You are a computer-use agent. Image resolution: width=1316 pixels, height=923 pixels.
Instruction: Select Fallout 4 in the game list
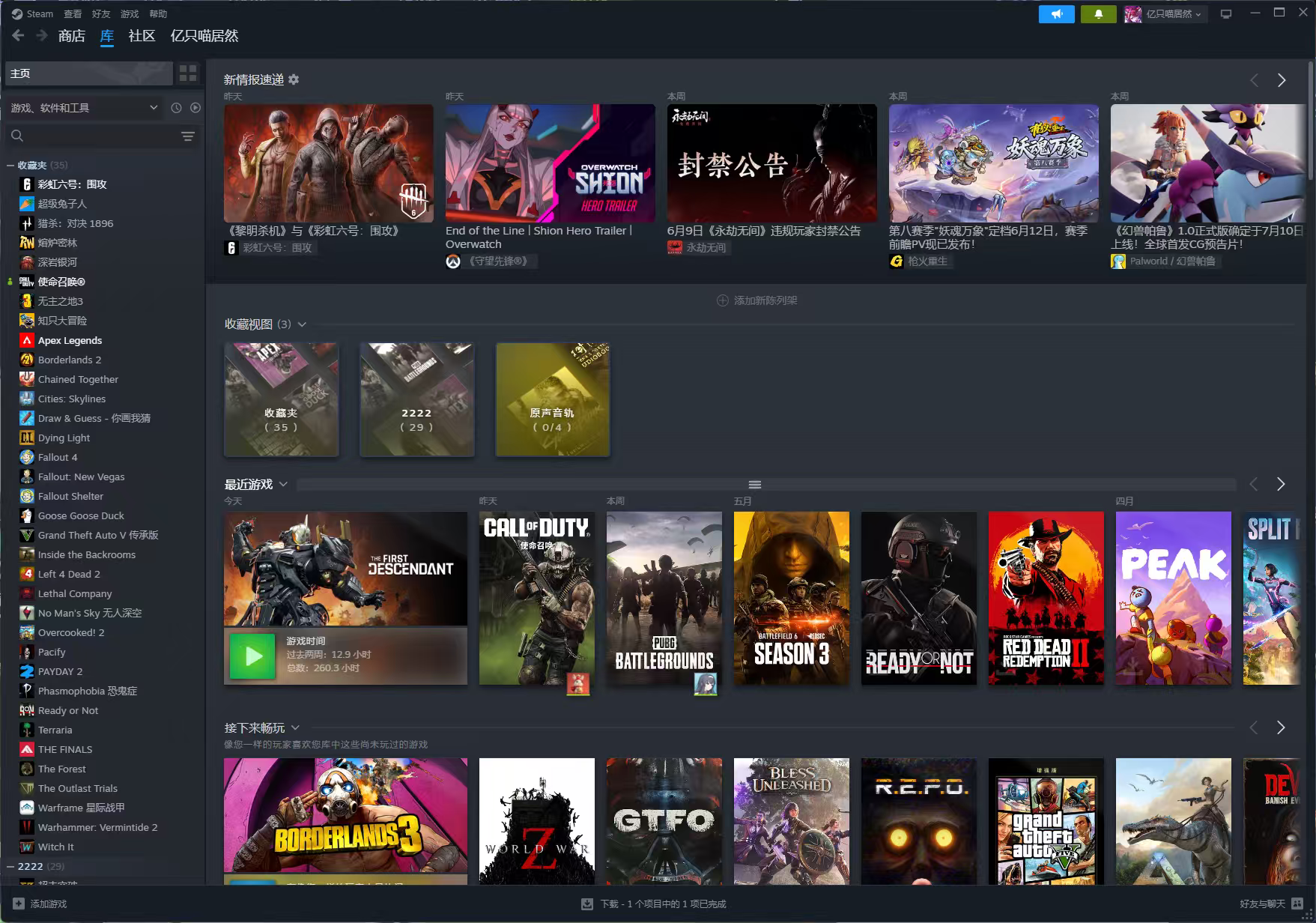tap(58, 457)
